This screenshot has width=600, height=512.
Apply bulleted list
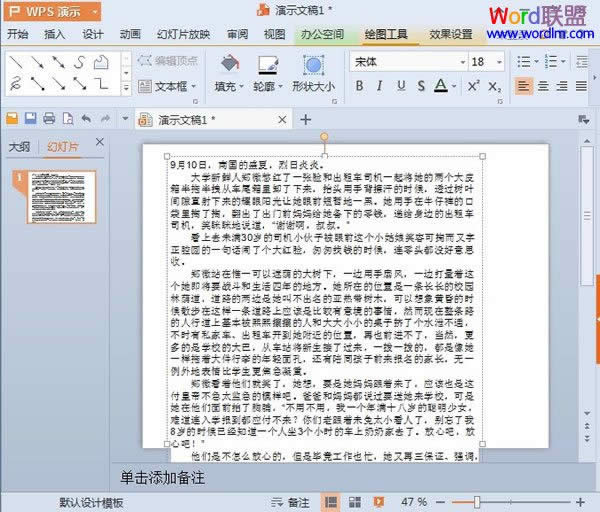pyautogui.click(x=523, y=62)
